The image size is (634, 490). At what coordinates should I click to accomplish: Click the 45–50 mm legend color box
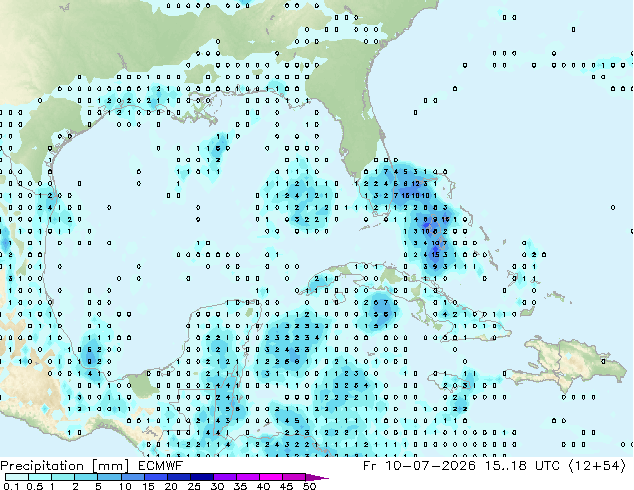coord(294,477)
